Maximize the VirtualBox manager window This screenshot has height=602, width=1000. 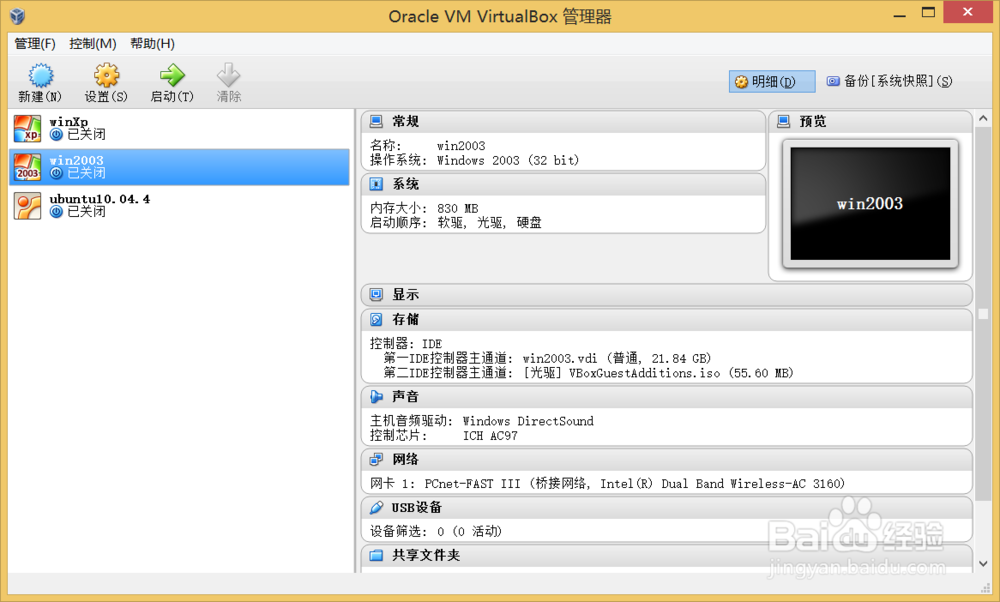click(928, 13)
